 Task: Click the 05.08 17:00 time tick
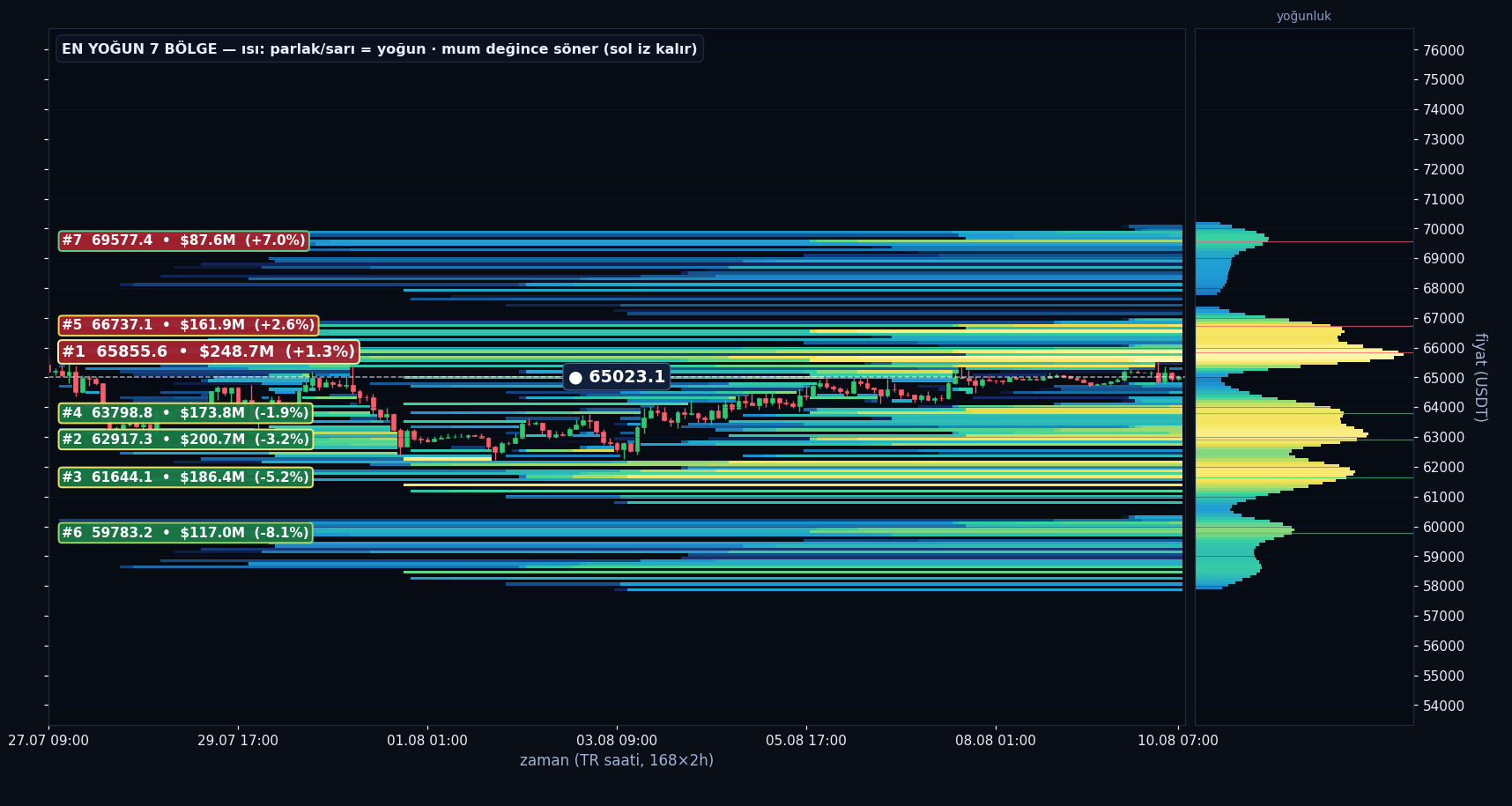[806, 741]
